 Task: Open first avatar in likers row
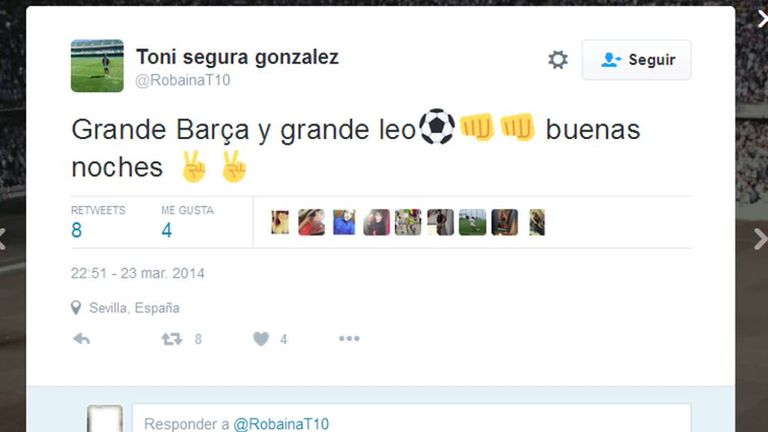pyautogui.click(x=280, y=222)
